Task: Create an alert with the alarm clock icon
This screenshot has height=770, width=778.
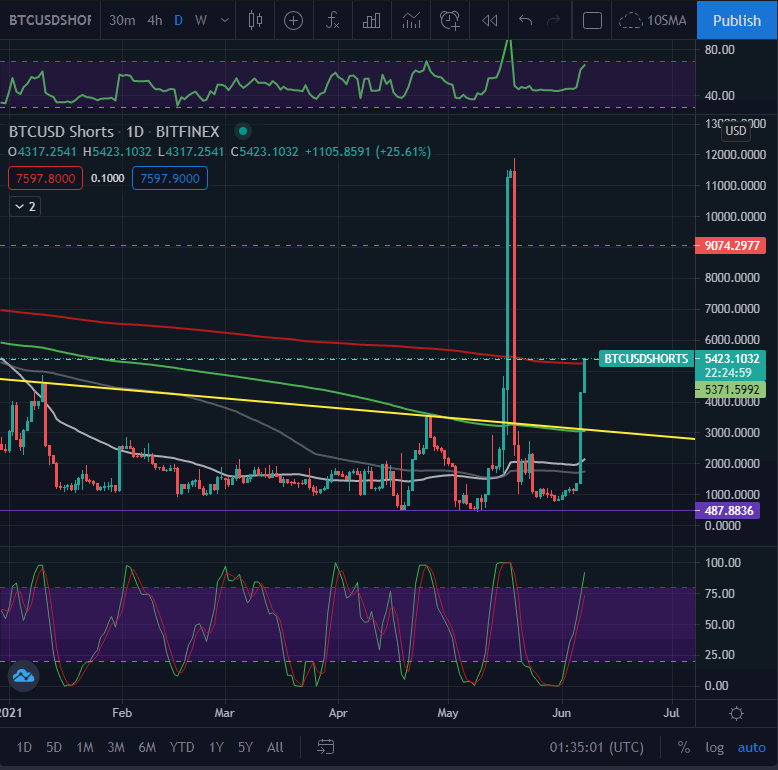Action: tap(450, 20)
